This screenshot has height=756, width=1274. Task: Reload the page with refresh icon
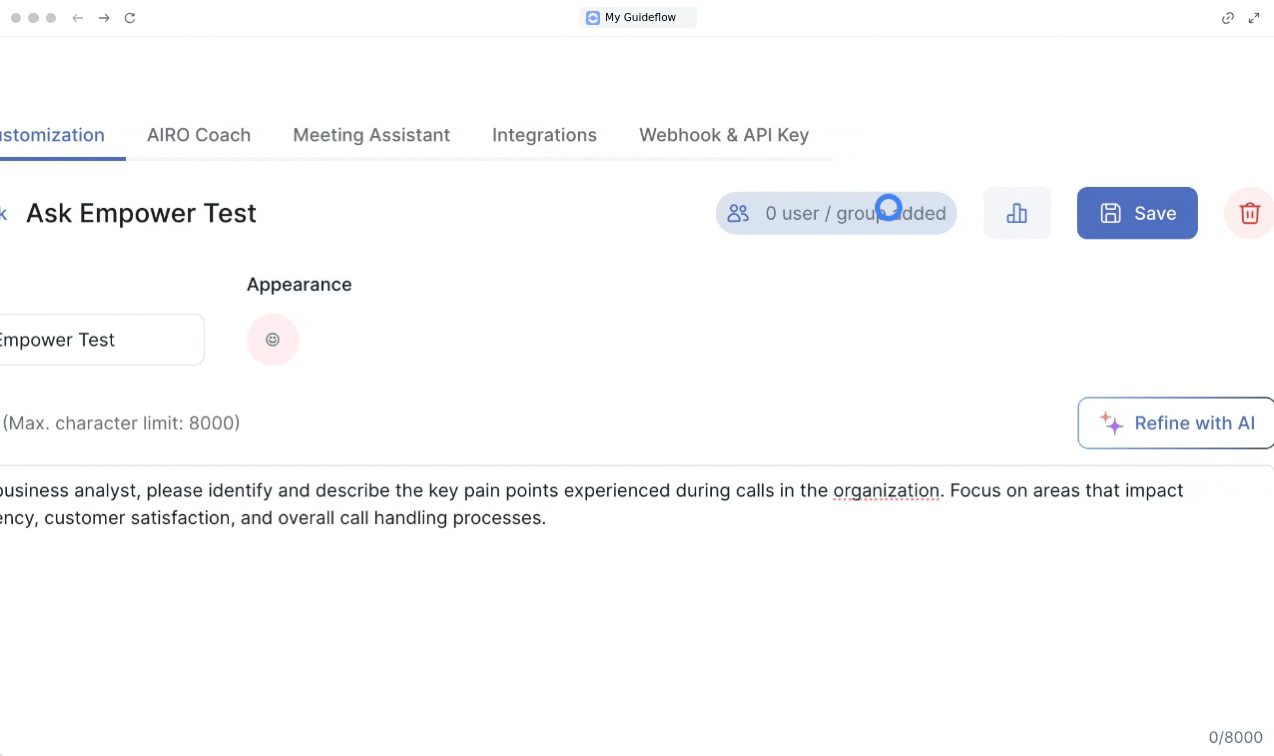[x=130, y=18]
